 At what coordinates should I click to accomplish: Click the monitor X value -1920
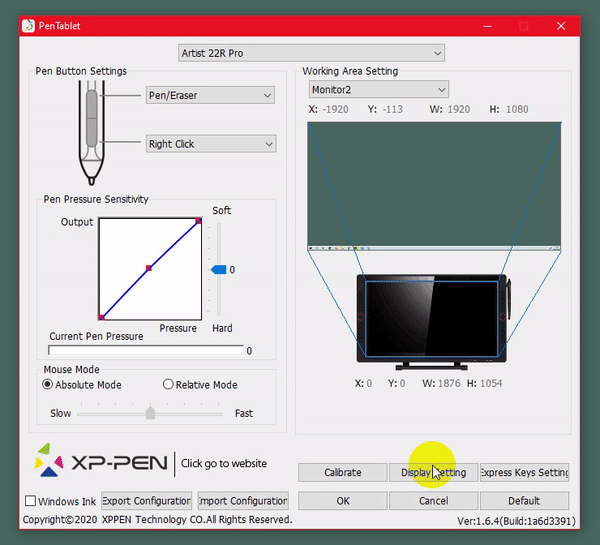(336, 109)
